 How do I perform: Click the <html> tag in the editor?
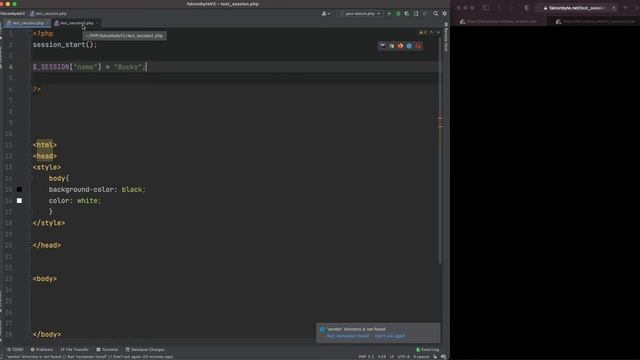[x=44, y=145]
